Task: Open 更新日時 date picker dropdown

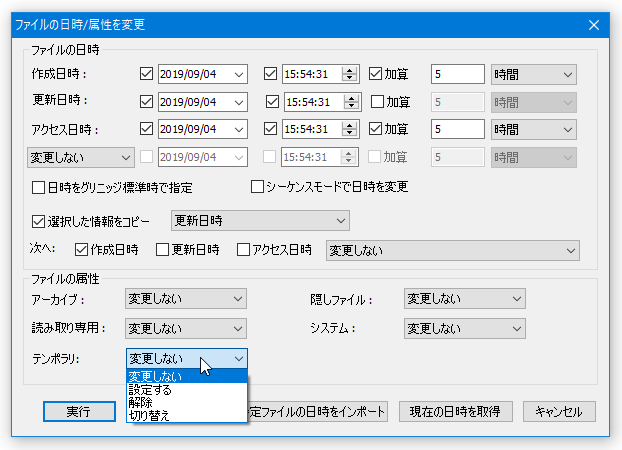Action: click(x=239, y=102)
